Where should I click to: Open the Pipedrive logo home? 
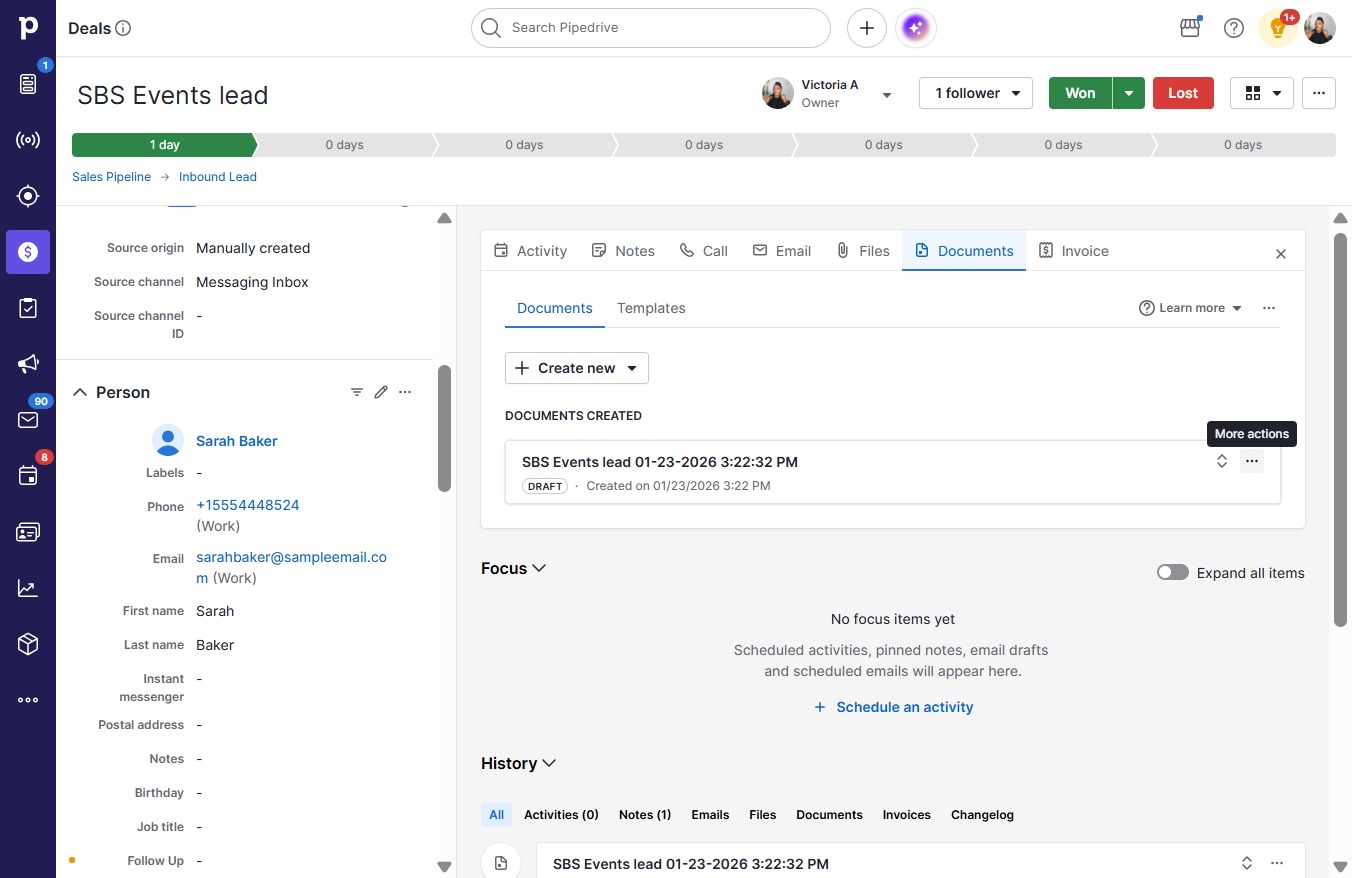click(28, 28)
